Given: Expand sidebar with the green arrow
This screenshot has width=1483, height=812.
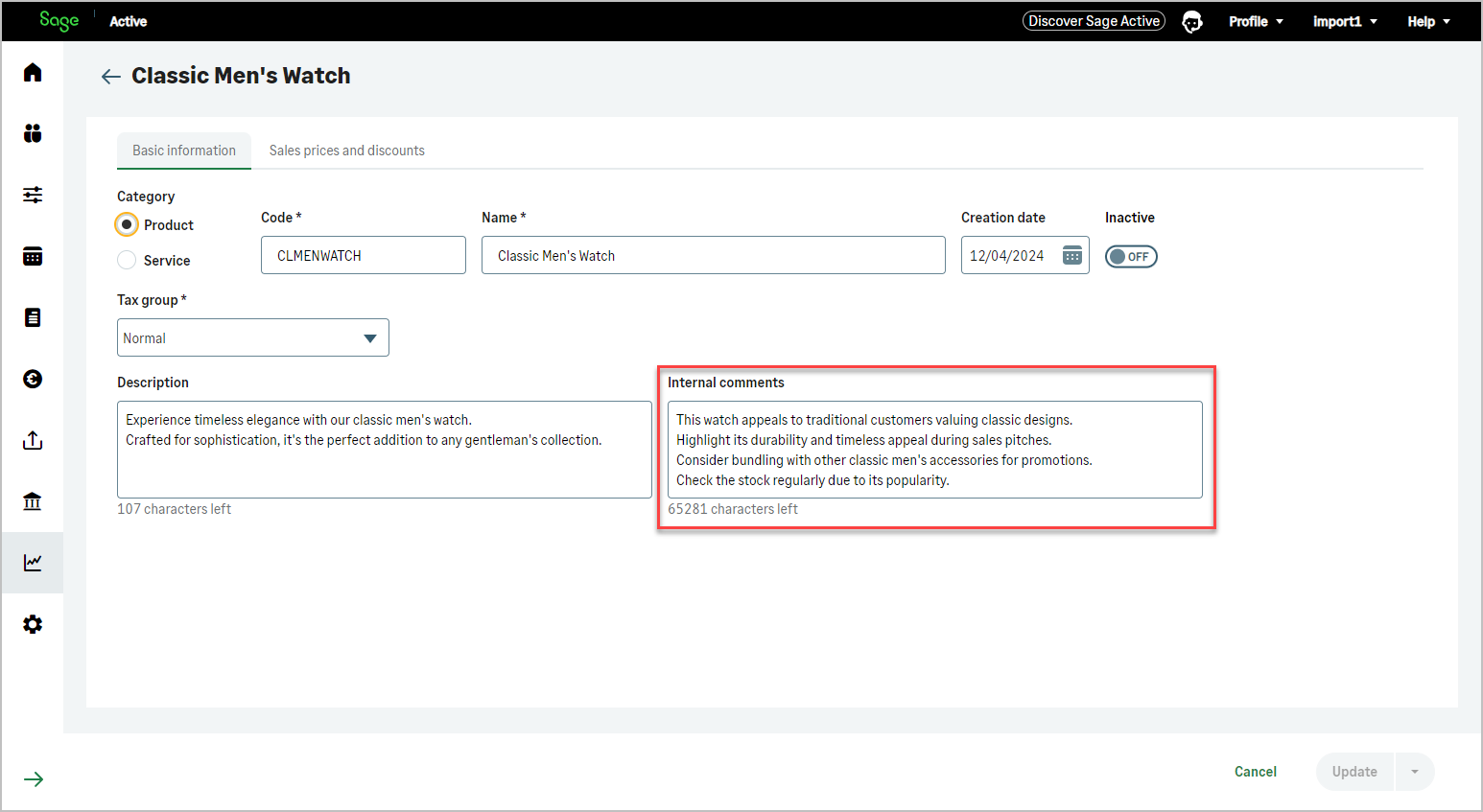Looking at the screenshot, I should pos(34,779).
